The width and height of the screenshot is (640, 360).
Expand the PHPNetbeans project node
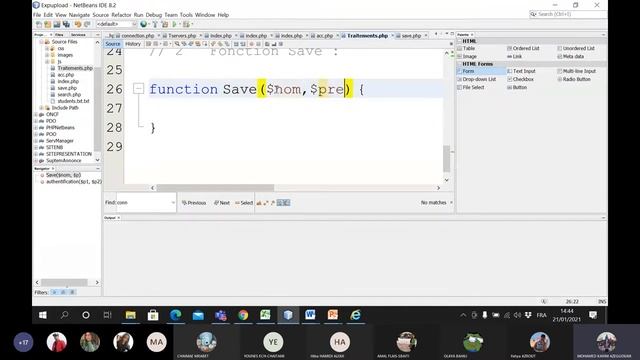tap(36, 128)
